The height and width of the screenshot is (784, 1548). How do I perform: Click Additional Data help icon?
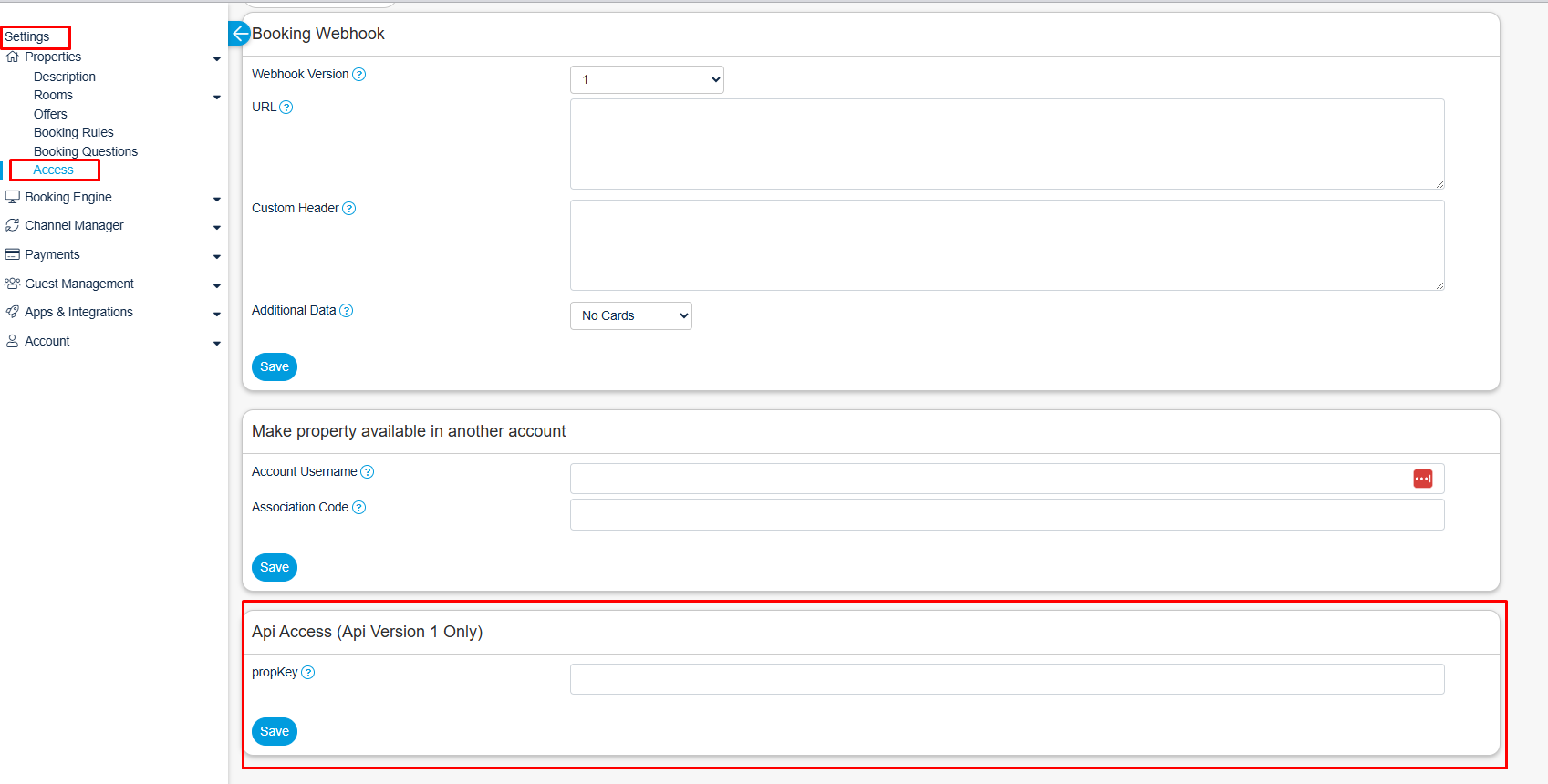(x=347, y=311)
